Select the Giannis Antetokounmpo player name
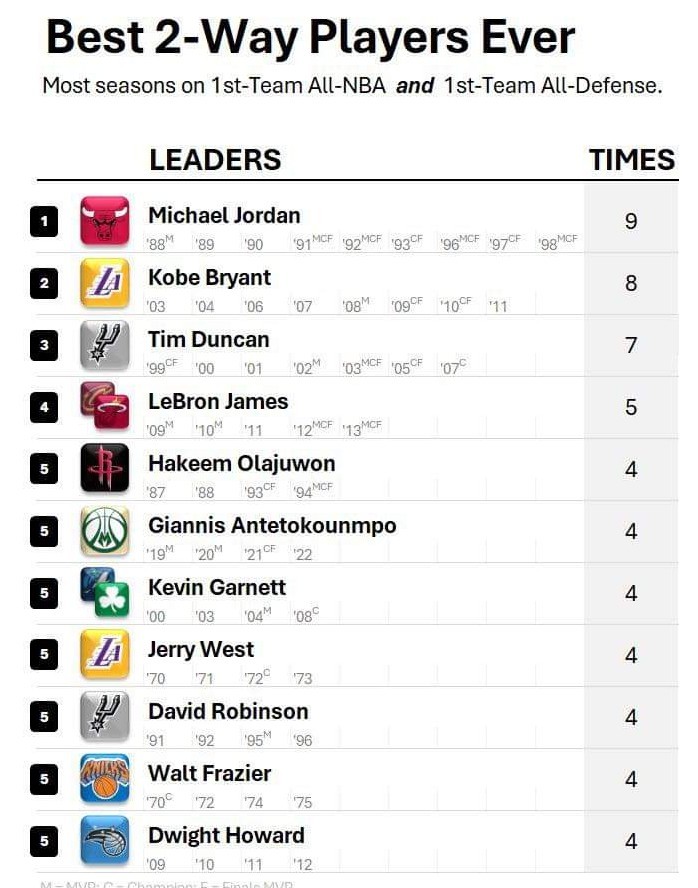The width and height of the screenshot is (698, 888). pyautogui.click(x=272, y=525)
